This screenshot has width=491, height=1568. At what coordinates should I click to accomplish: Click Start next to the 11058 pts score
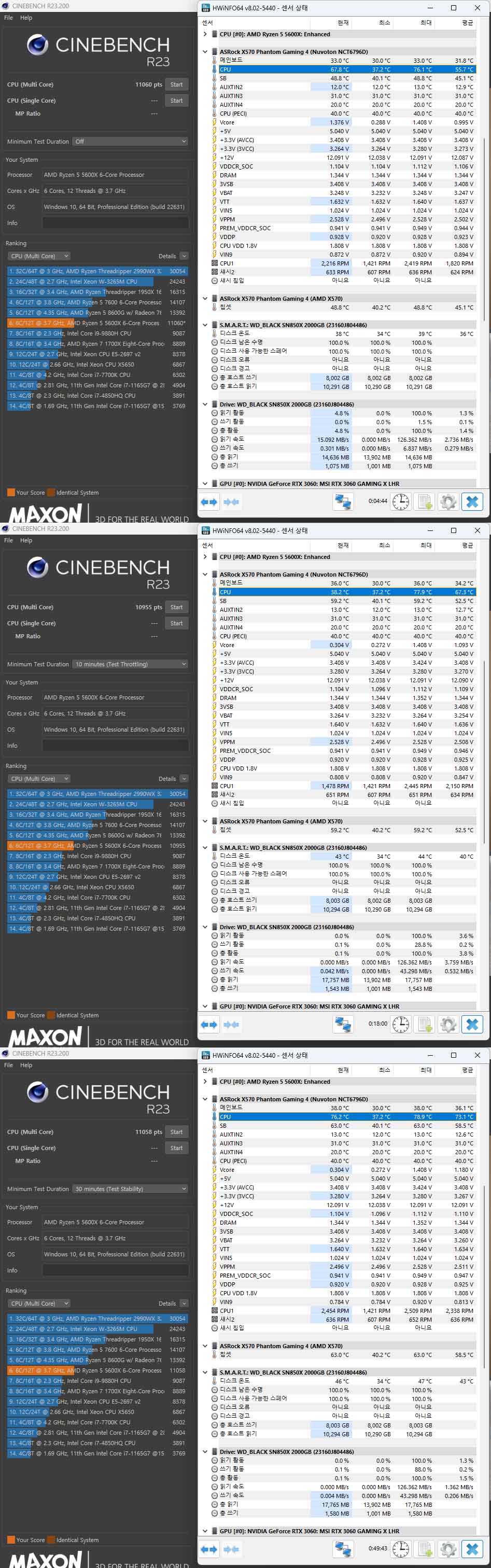(x=176, y=1132)
